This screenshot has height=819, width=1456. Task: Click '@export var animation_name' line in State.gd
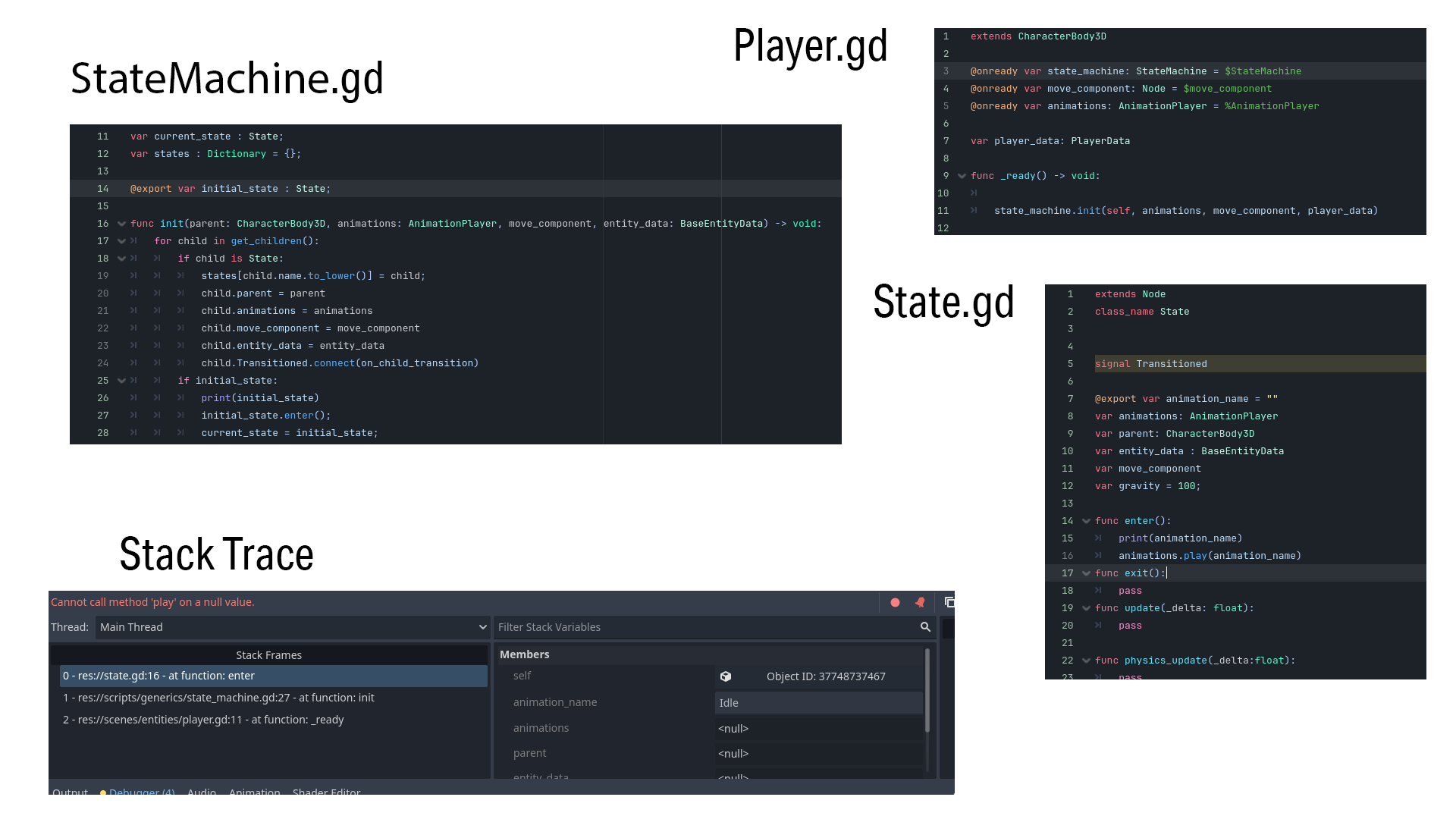point(1186,399)
